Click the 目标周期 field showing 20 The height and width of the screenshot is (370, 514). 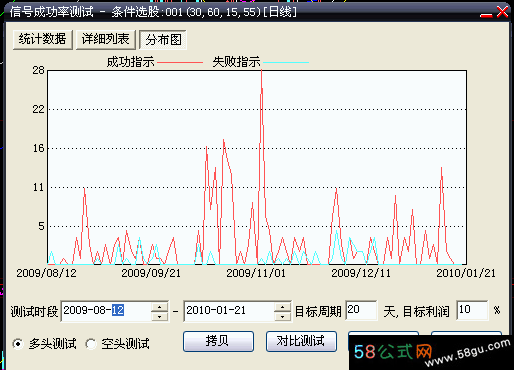361,310
